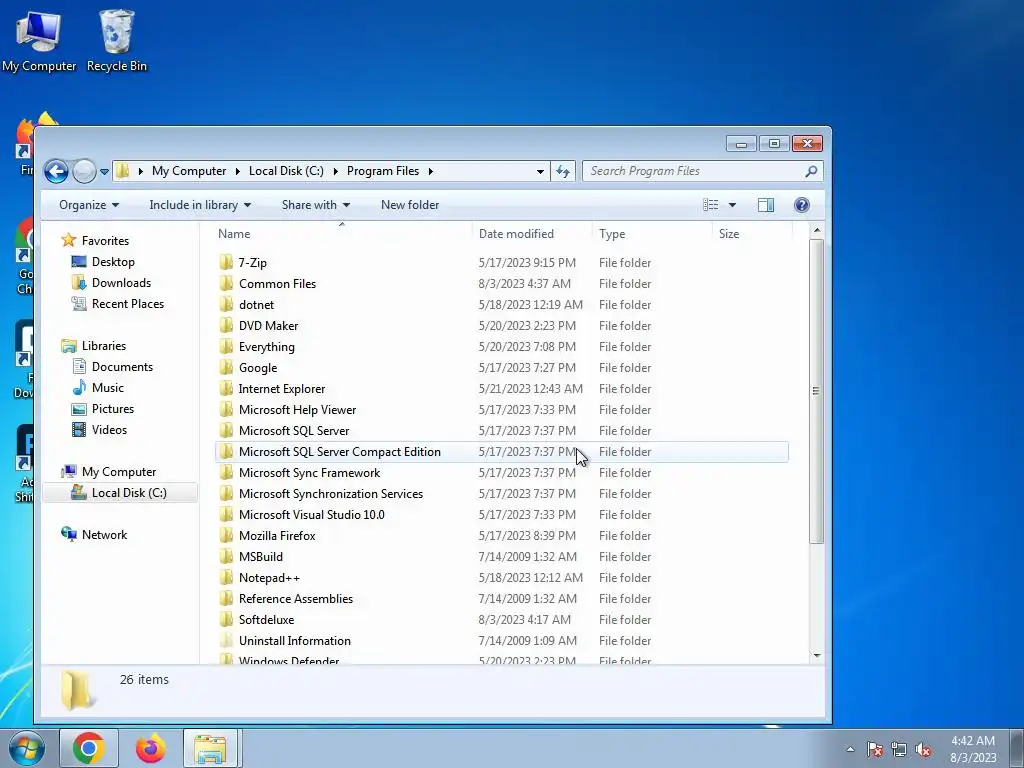Open the recent pages dropdown arrow
The width and height of the screenshot is (1024, 768).
(104, 172)
